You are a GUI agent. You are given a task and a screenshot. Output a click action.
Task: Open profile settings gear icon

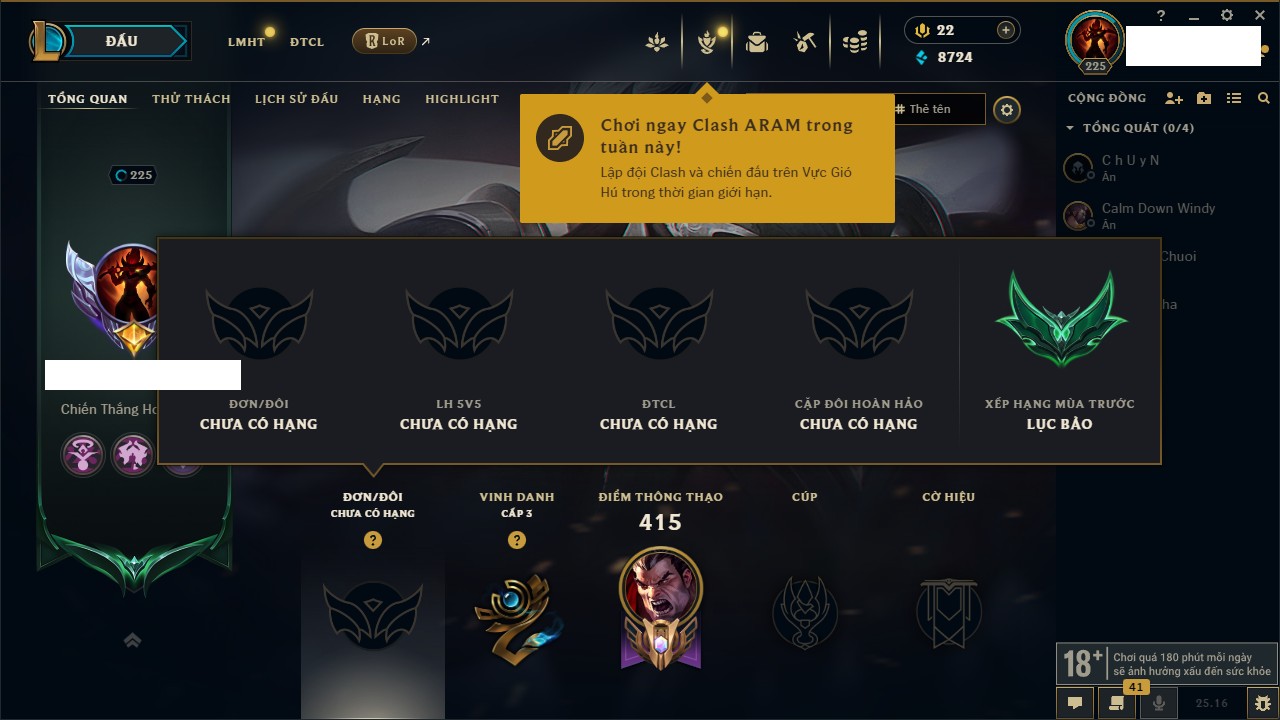[1007, 110]
